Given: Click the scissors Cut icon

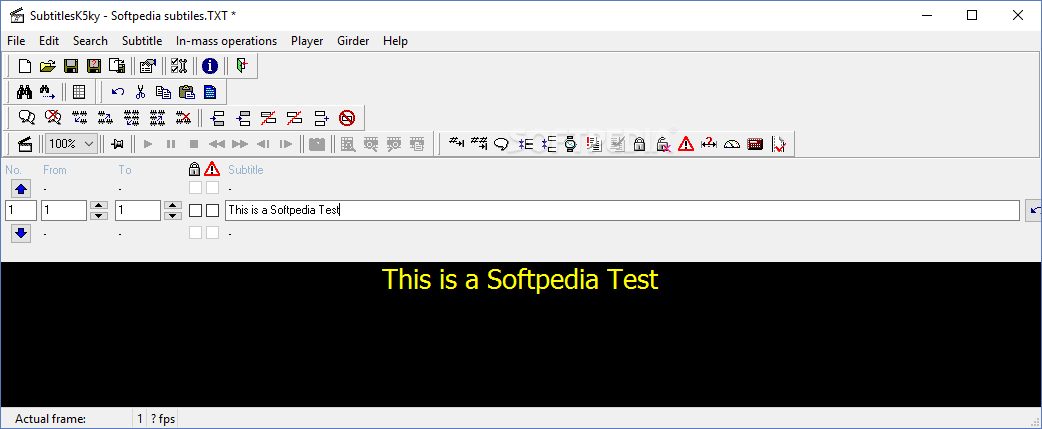Looking at the screenshot, I should pyautogui.click(x=140, y=92).
